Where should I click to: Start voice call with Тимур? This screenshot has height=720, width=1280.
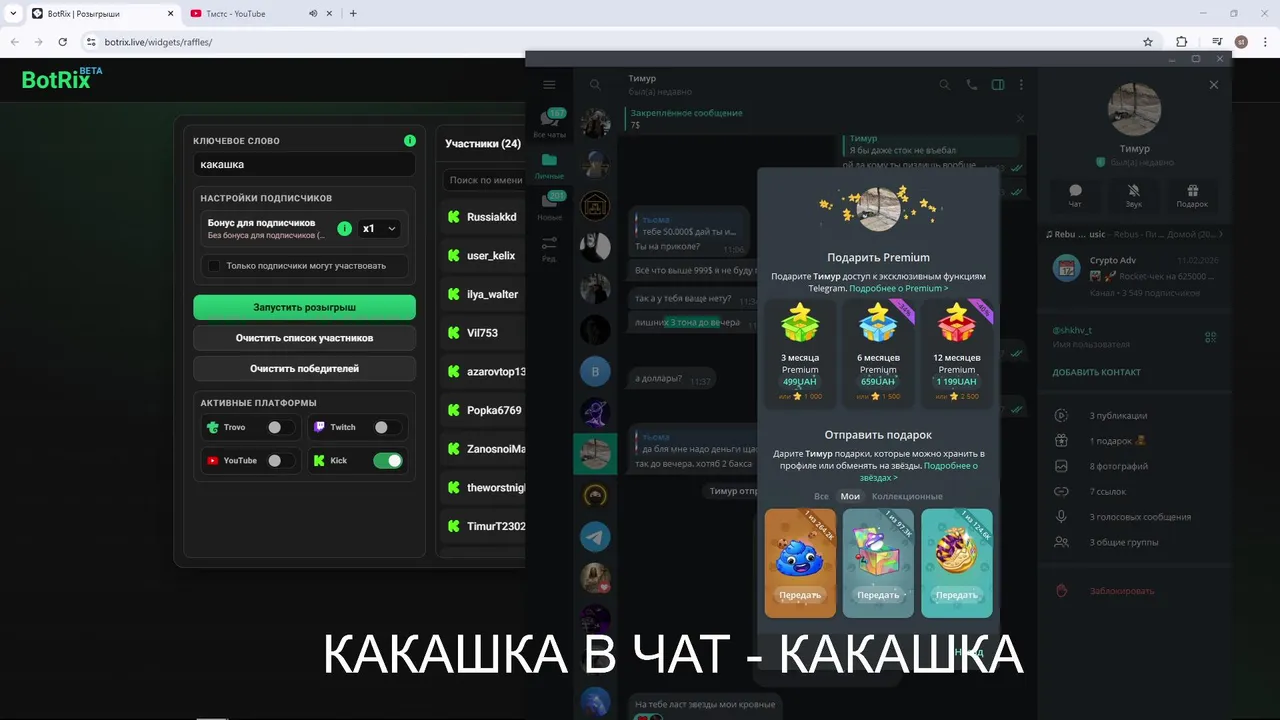[971, 85]
